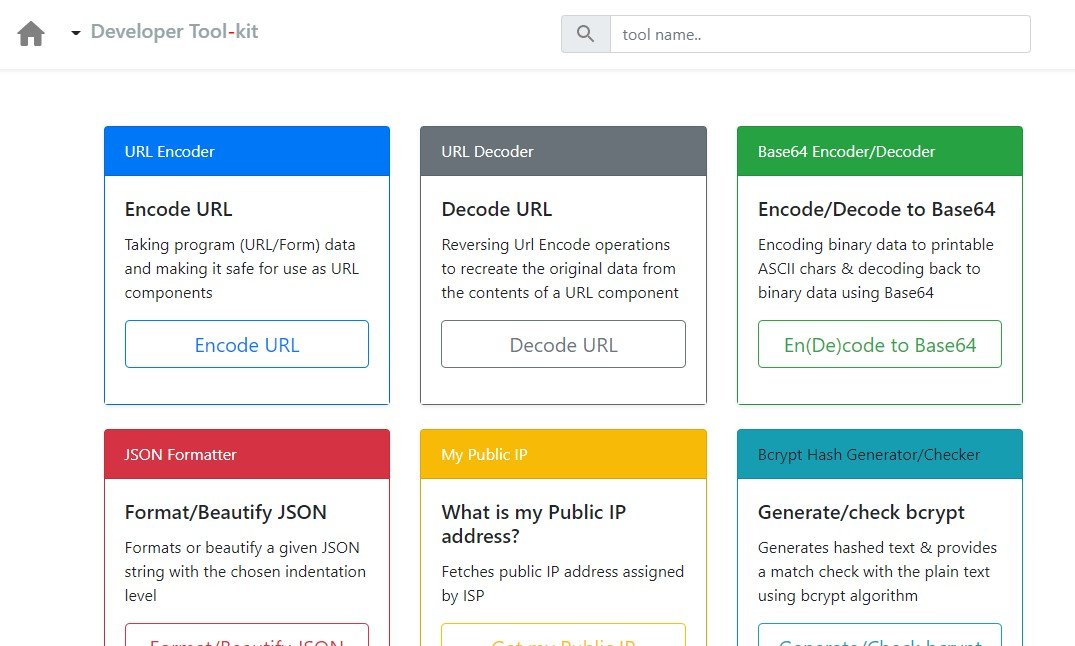The image size is (1075, 646).
Task: Open the Developer Tool-kit brand link
Action: coord(174,32)
